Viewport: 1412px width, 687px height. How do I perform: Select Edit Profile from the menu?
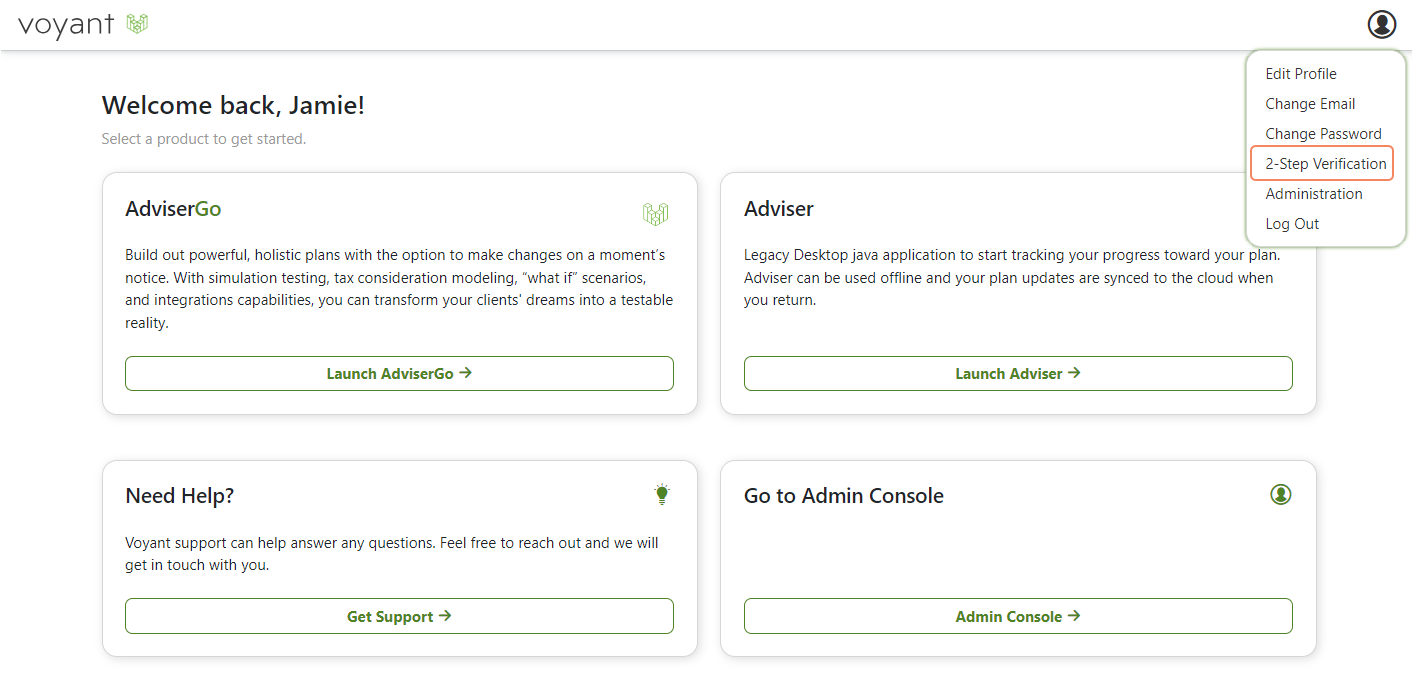1300,74
